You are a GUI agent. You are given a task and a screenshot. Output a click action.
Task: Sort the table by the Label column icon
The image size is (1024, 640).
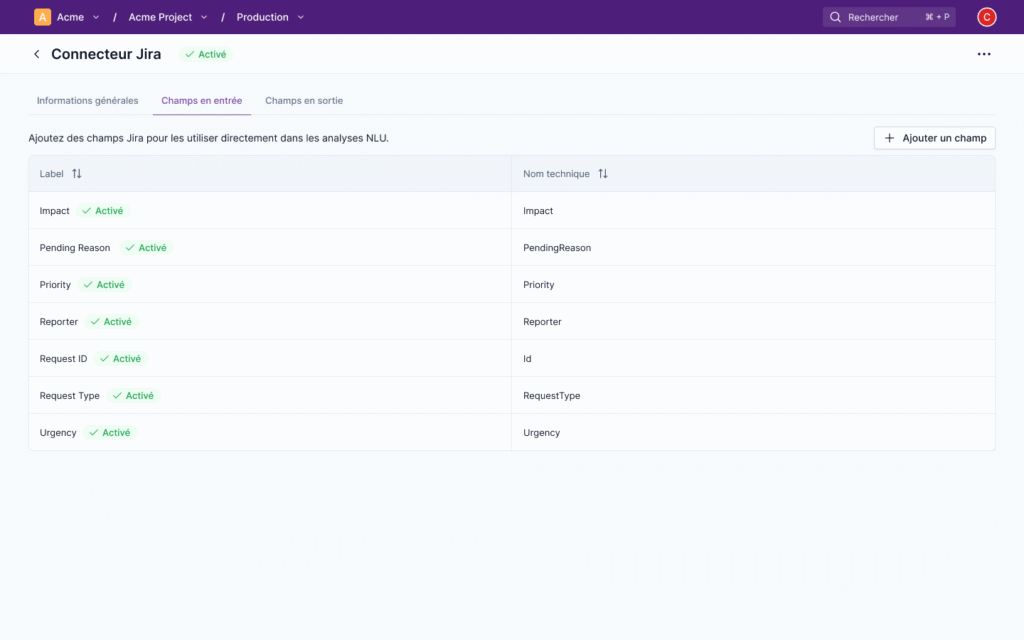point(75,173)
